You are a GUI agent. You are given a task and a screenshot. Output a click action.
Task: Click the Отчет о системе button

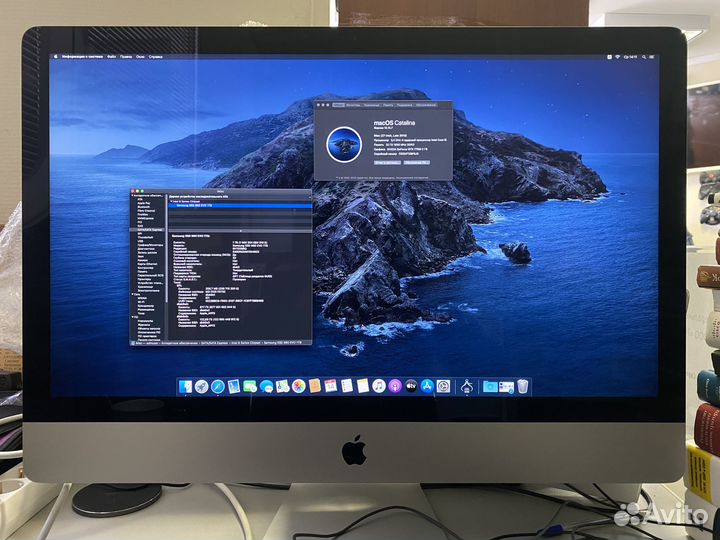click(388, 163)
